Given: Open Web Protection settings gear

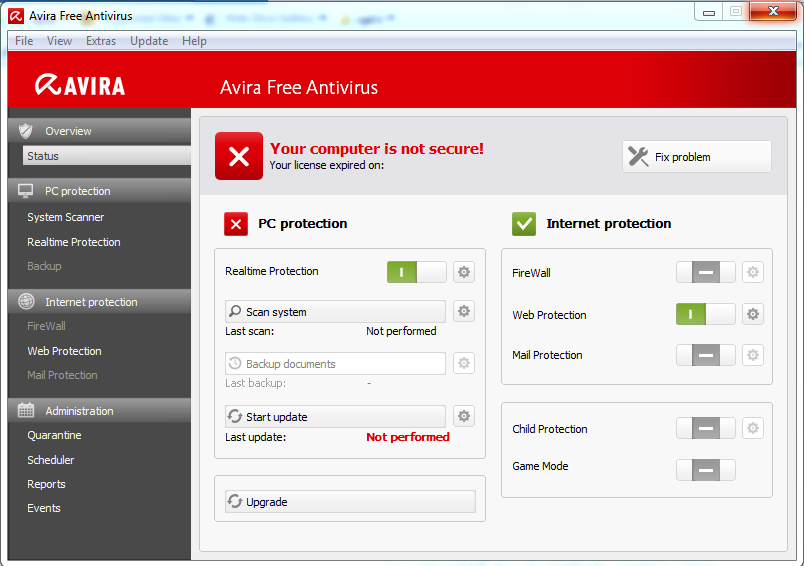Looking at the screenshot, I should (753, 314).
